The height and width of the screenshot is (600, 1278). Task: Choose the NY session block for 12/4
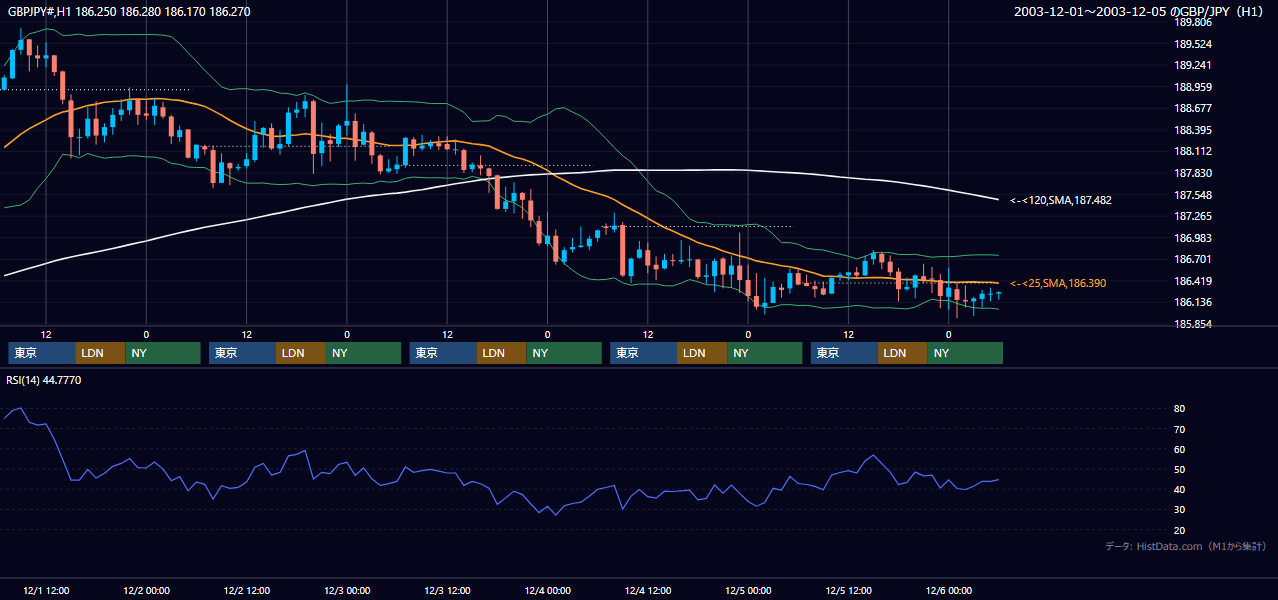765,353
